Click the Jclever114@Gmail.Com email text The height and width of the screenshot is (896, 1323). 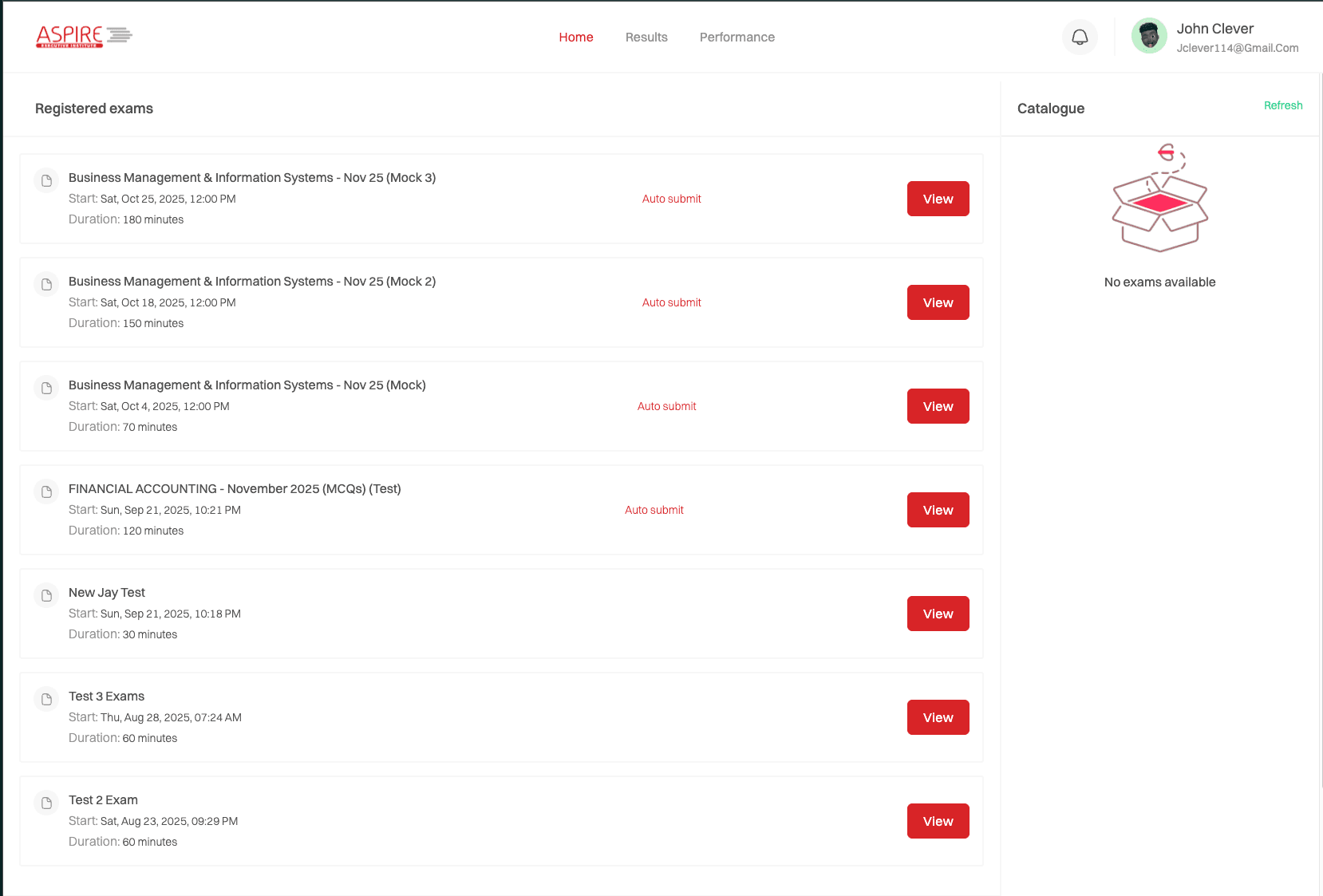1238,48
